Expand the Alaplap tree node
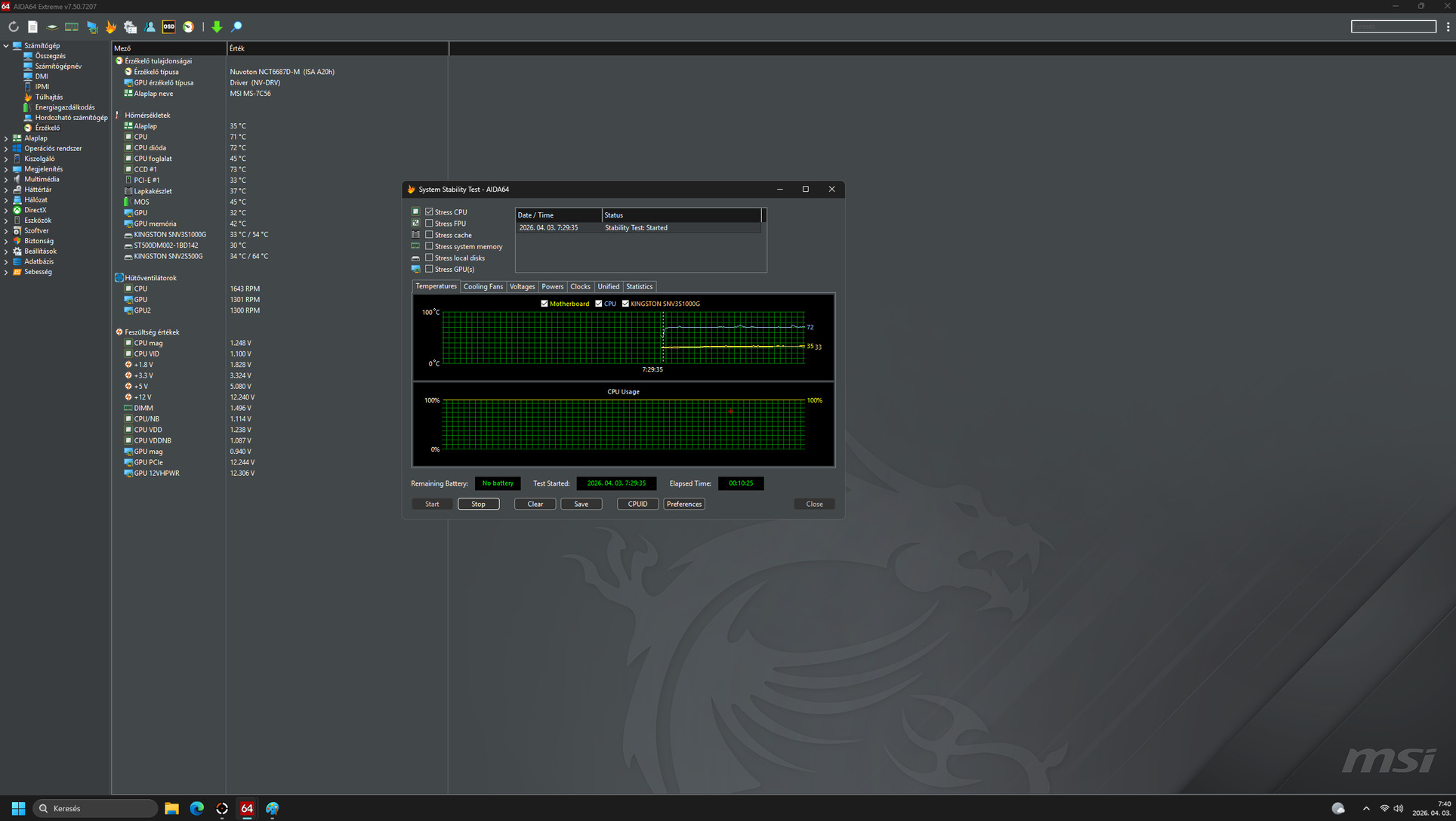 6,138
